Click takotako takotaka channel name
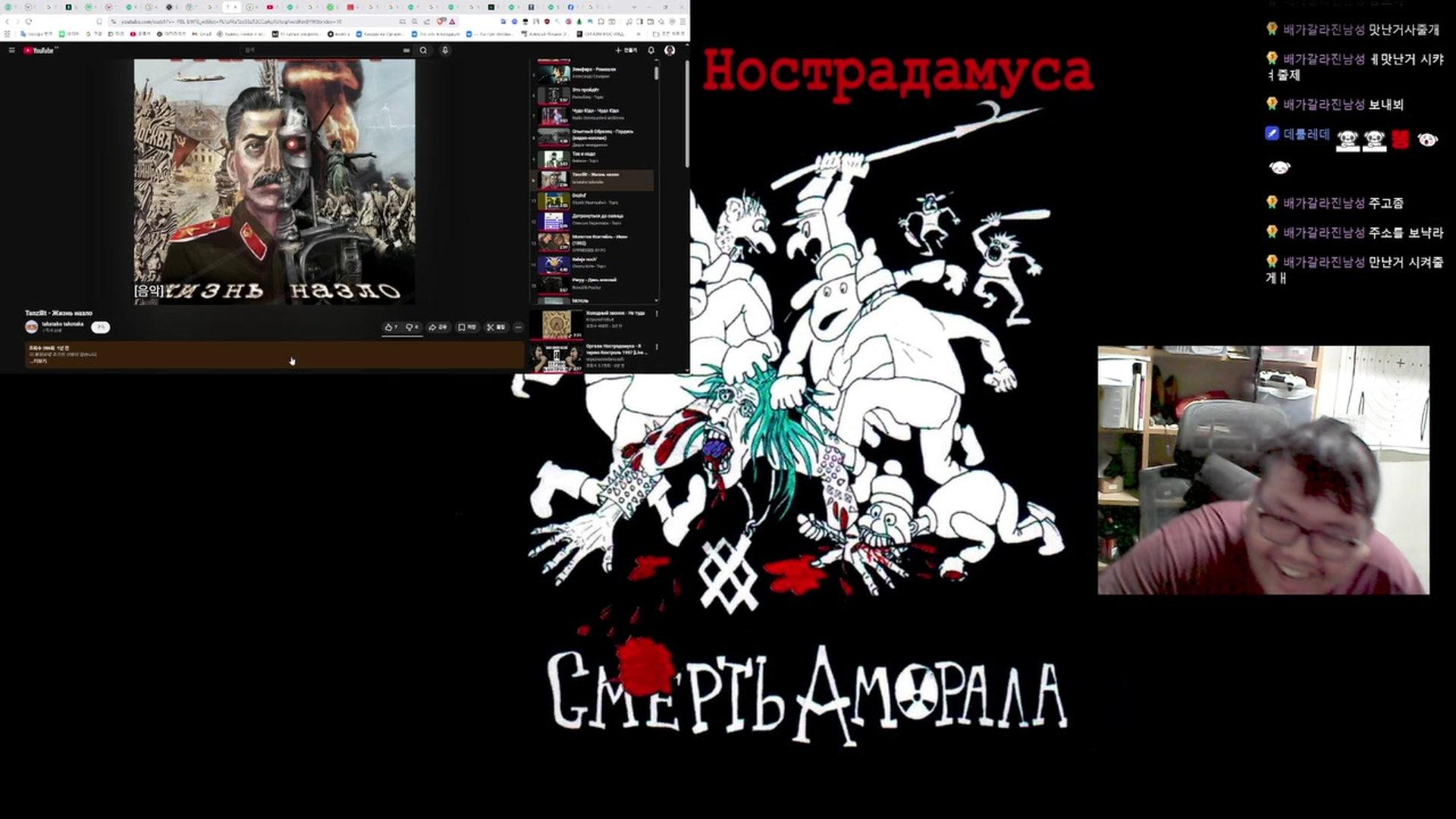 point(62,324)
